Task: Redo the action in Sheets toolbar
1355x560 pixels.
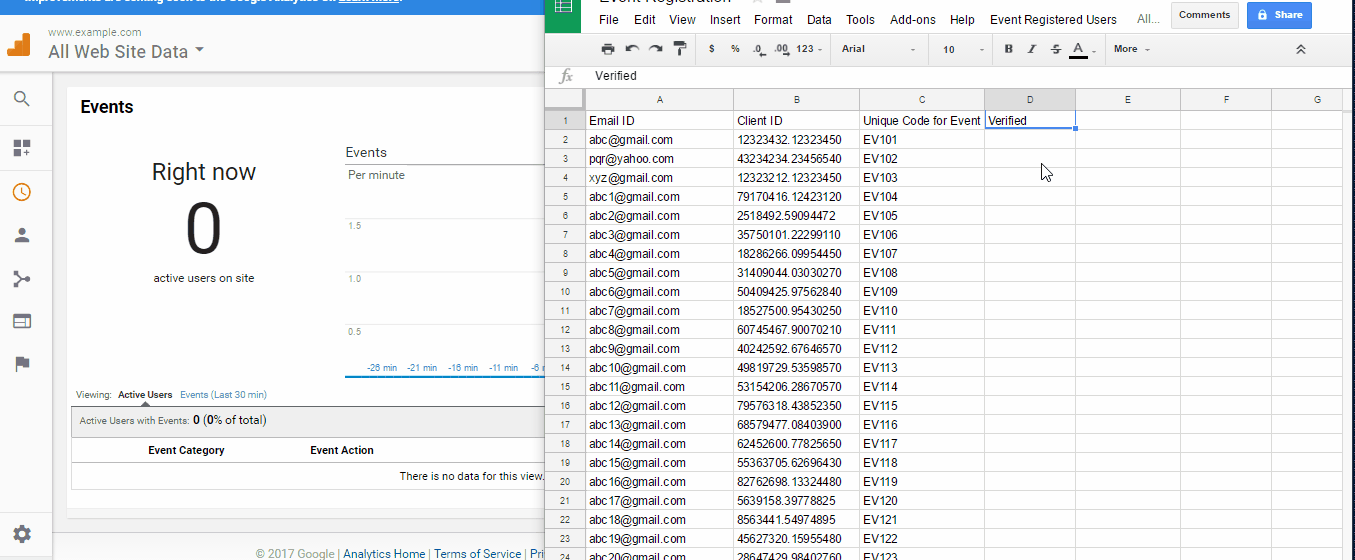Action: (x=656, y=48)
